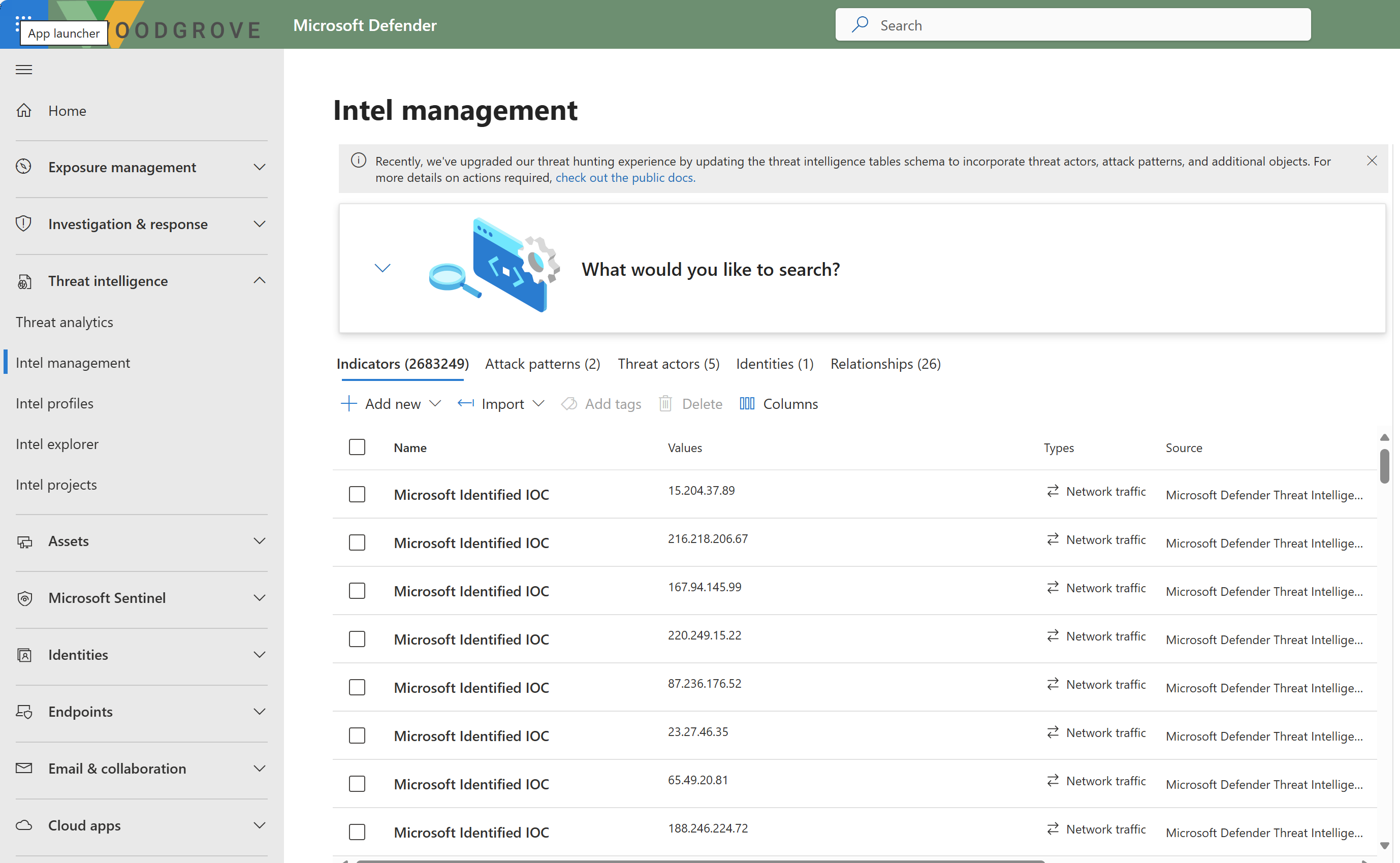
Task: Open the 'check out the public docs' link
Action: tap(625, 177)
